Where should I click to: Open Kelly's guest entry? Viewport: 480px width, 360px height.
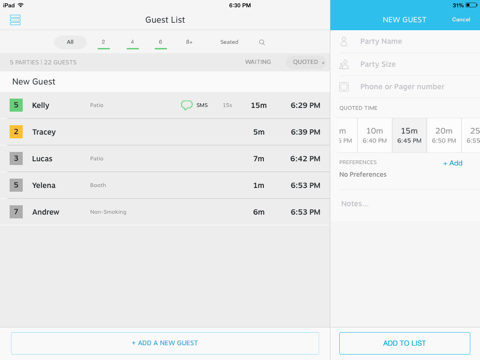pyautogui.click(x=165, y=105)
